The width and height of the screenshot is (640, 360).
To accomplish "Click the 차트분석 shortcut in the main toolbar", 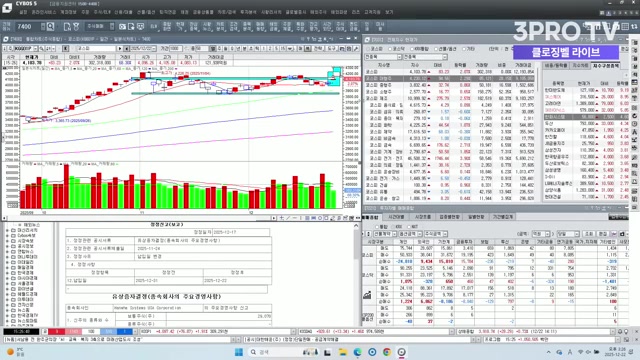I will click(x=220, y=27).
